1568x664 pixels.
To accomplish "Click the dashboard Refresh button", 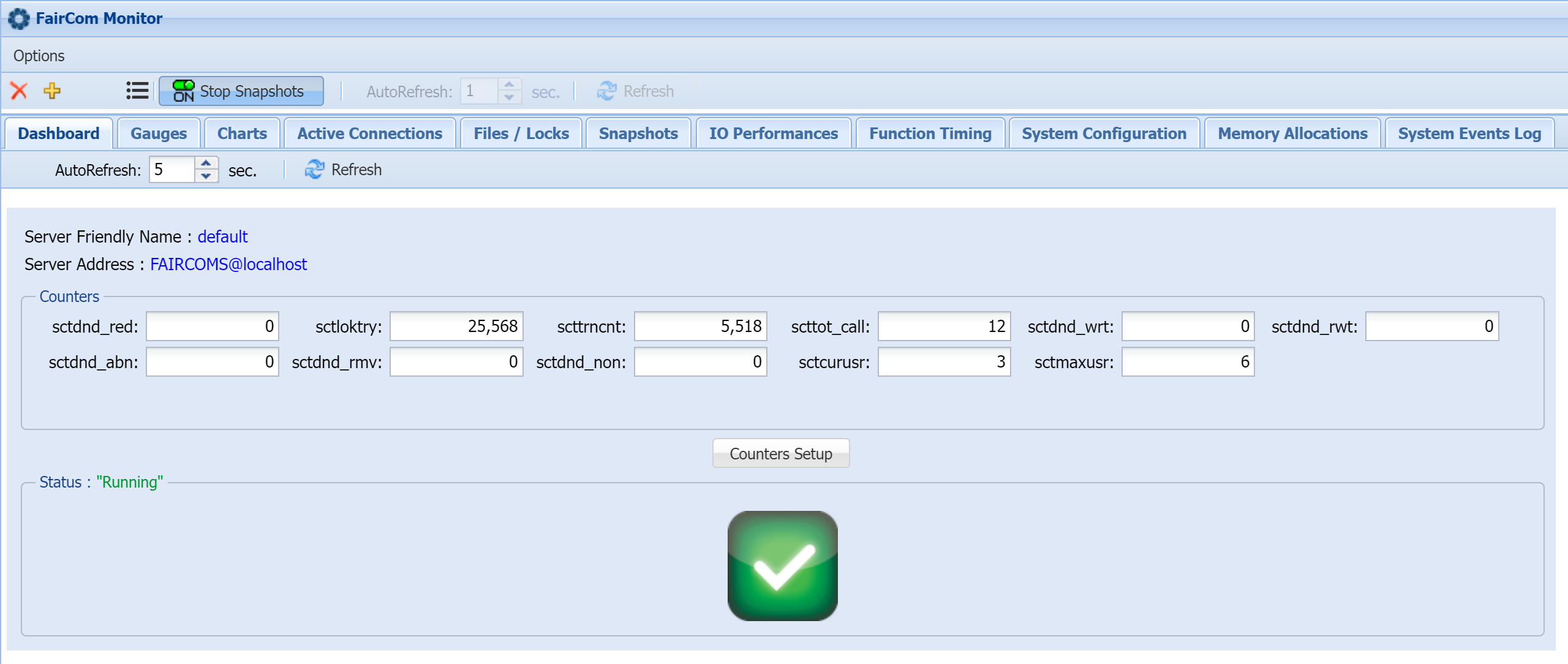I will pos(343,170).
